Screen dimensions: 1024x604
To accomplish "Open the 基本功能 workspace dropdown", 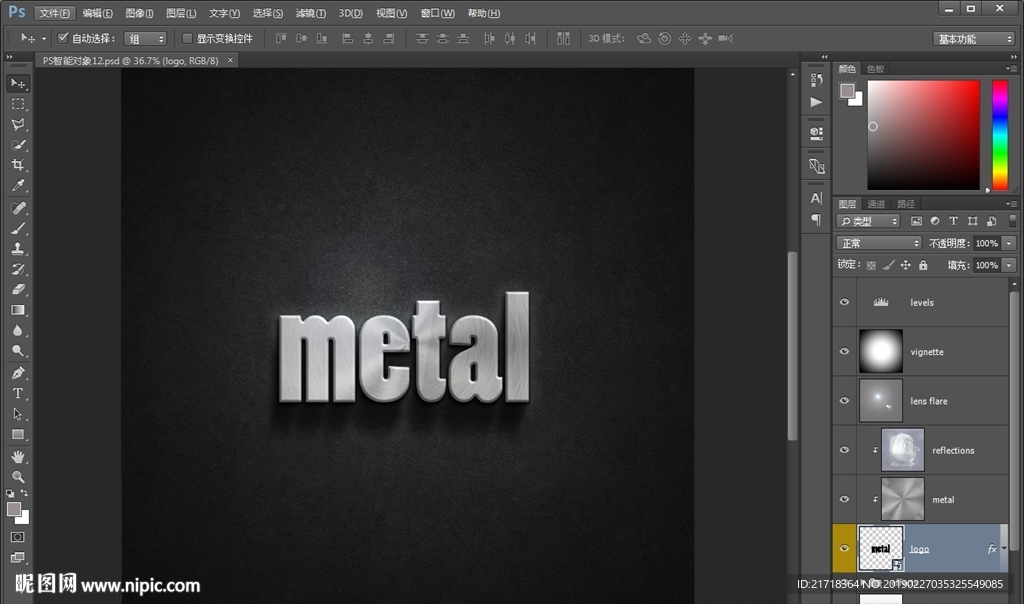I will tap(974, 39).
